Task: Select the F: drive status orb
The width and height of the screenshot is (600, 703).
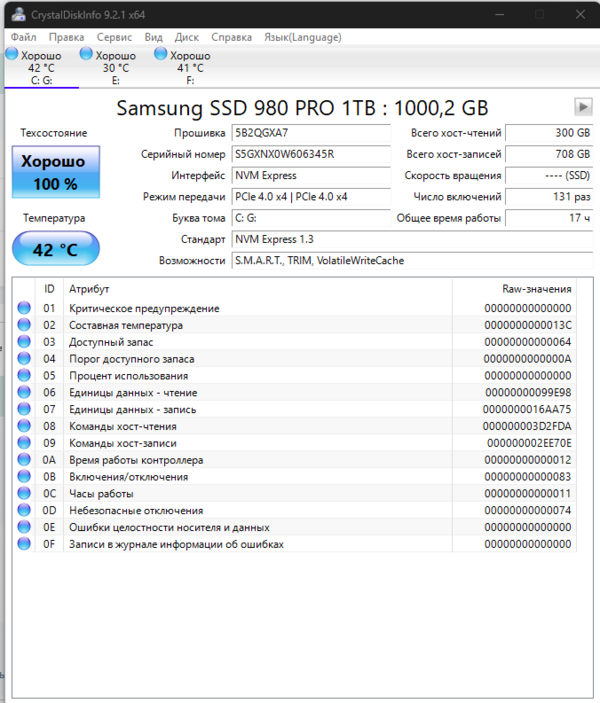Action: point(160,54)
